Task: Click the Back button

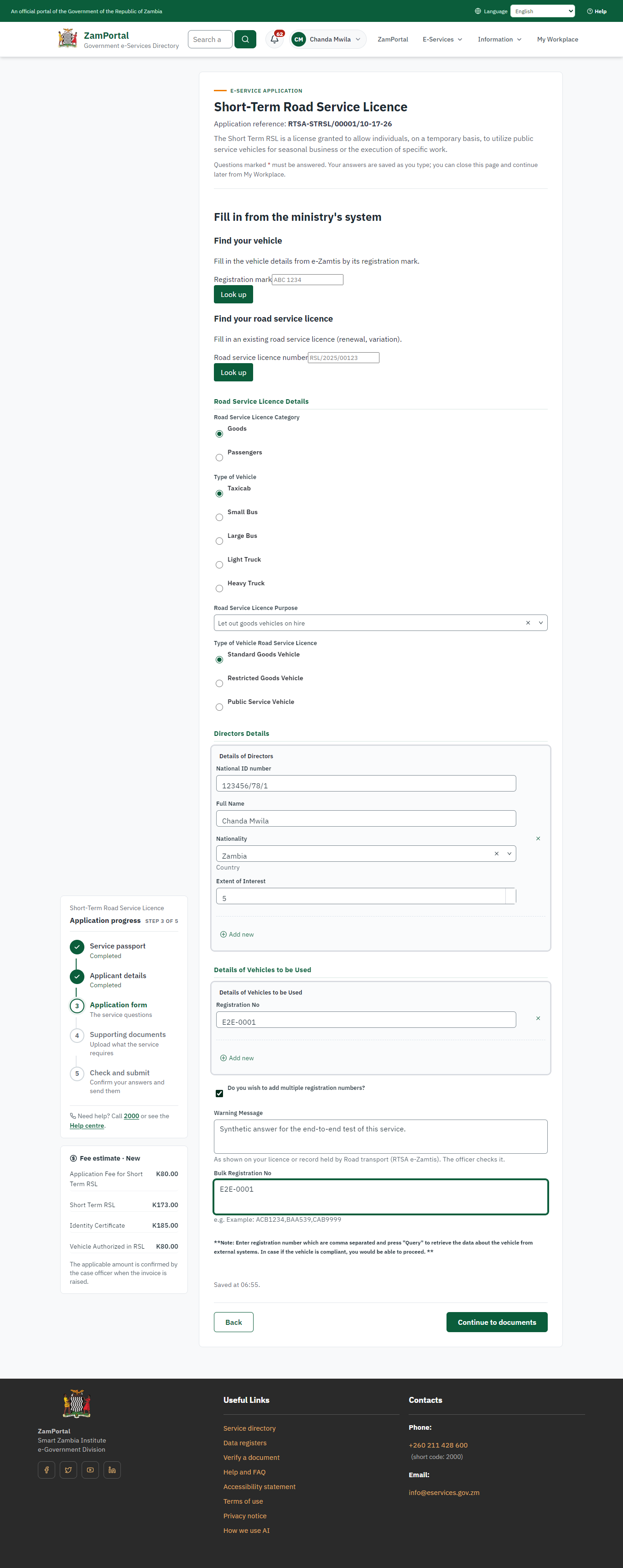Action: coord(234,1322)
